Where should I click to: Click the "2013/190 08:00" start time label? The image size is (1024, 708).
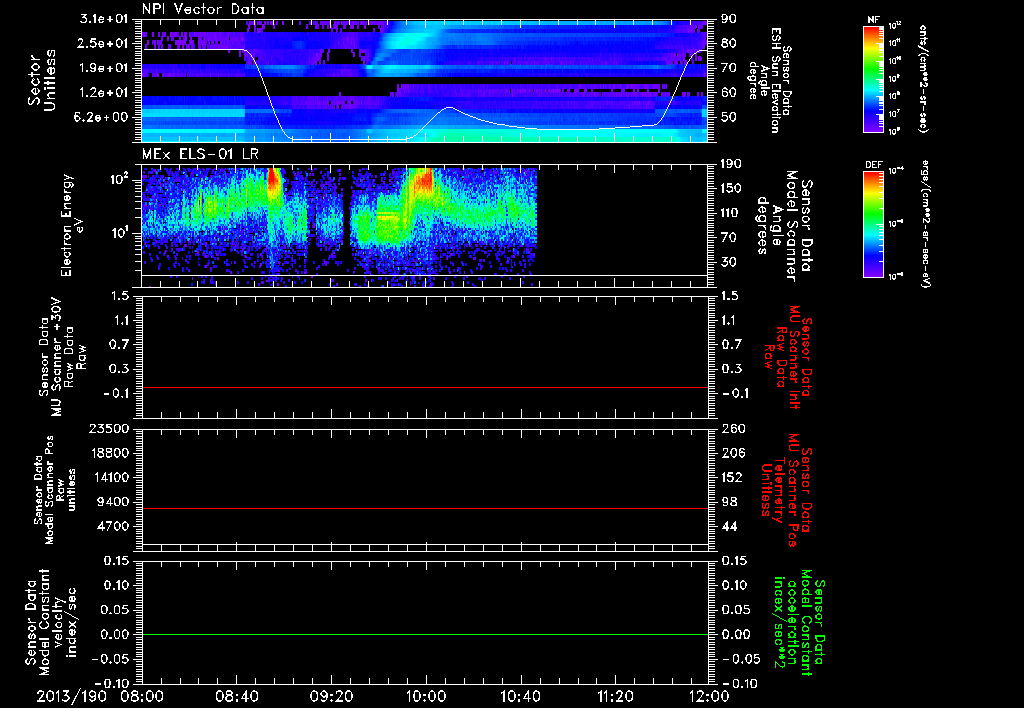point(101,696)
